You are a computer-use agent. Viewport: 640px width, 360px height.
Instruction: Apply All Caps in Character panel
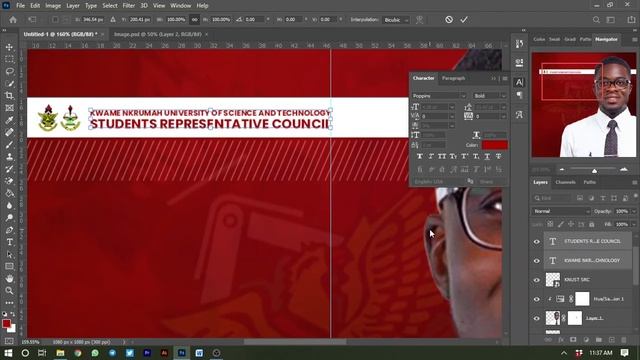442,156
